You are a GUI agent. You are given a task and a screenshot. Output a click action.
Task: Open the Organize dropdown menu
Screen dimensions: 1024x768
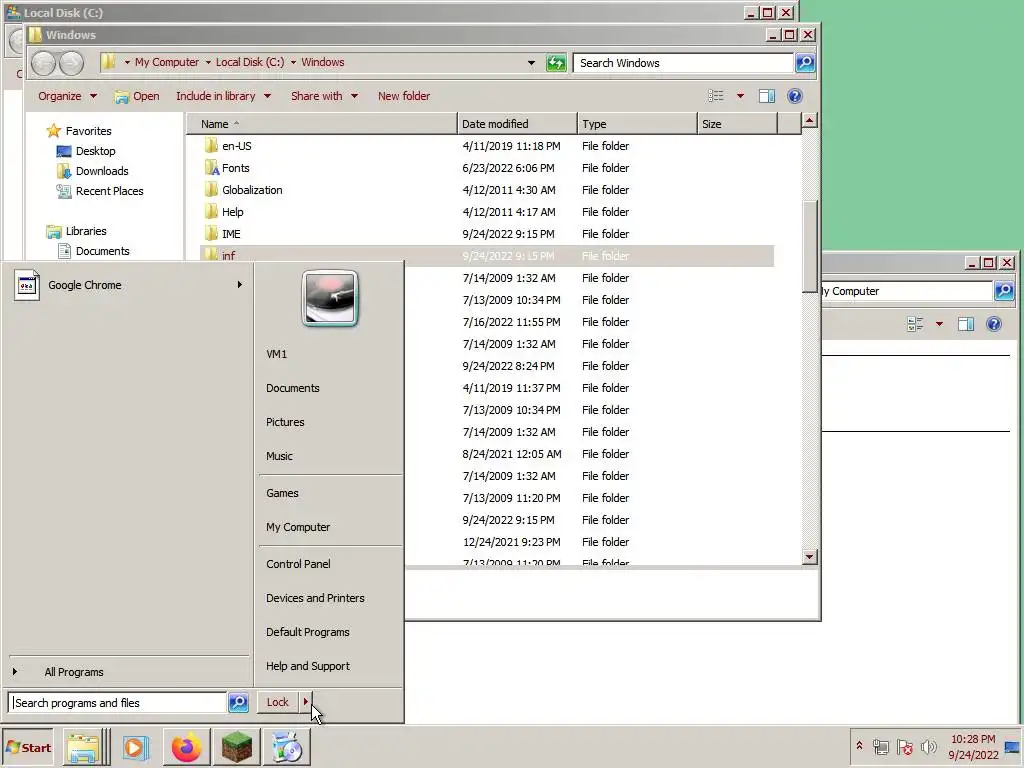click(67, 96)
